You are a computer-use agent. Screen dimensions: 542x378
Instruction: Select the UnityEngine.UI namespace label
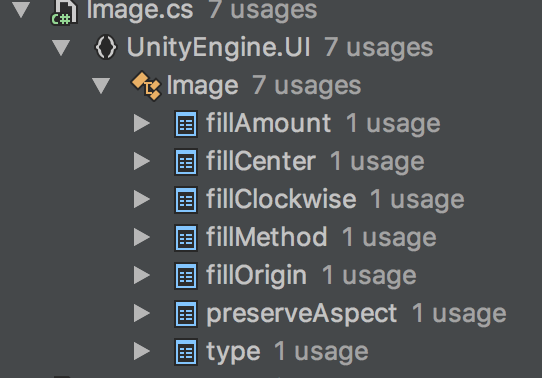pos(218,47)
